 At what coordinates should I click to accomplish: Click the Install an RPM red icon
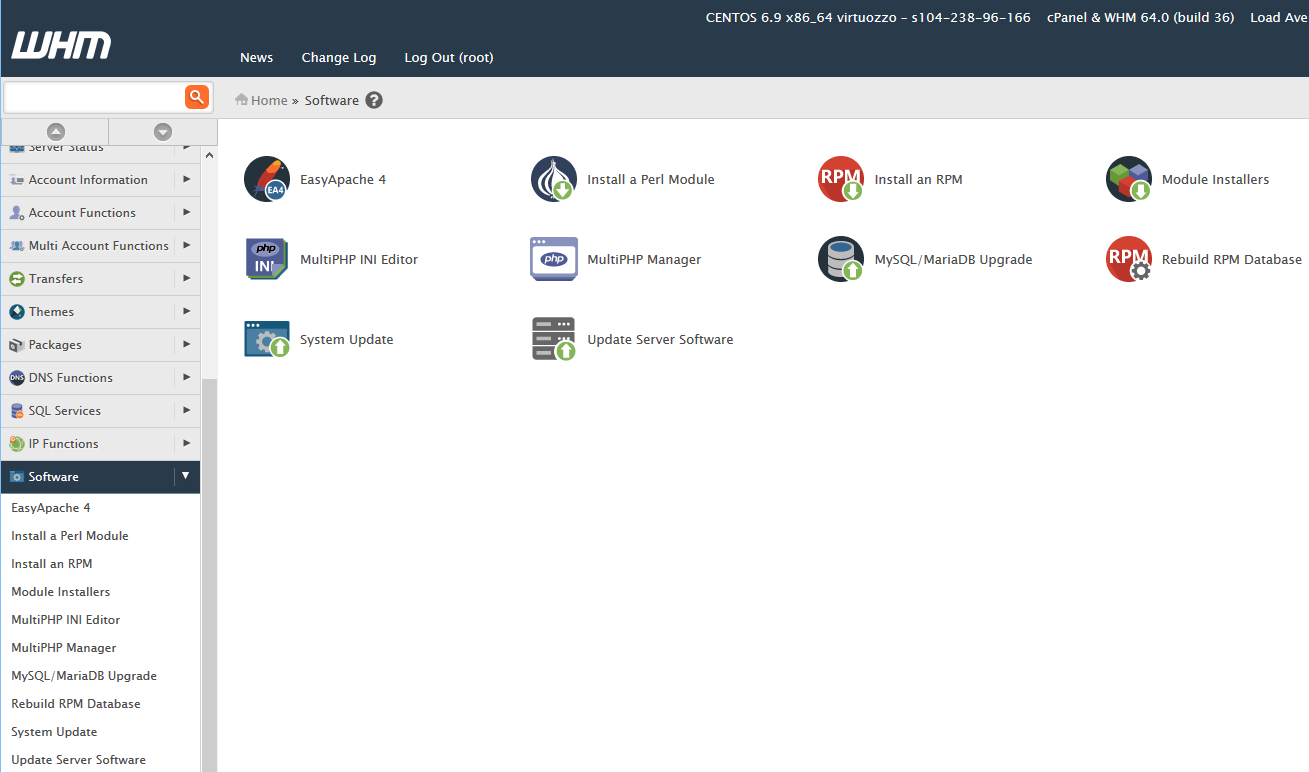[841, 179]
